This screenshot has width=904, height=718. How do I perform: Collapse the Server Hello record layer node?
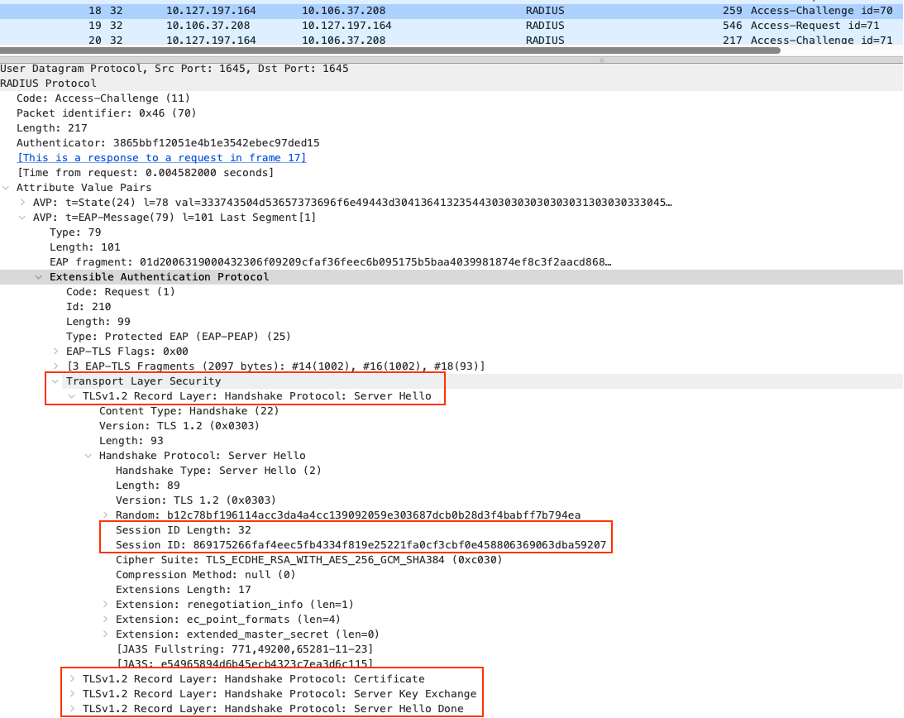(x=72, y=396)
